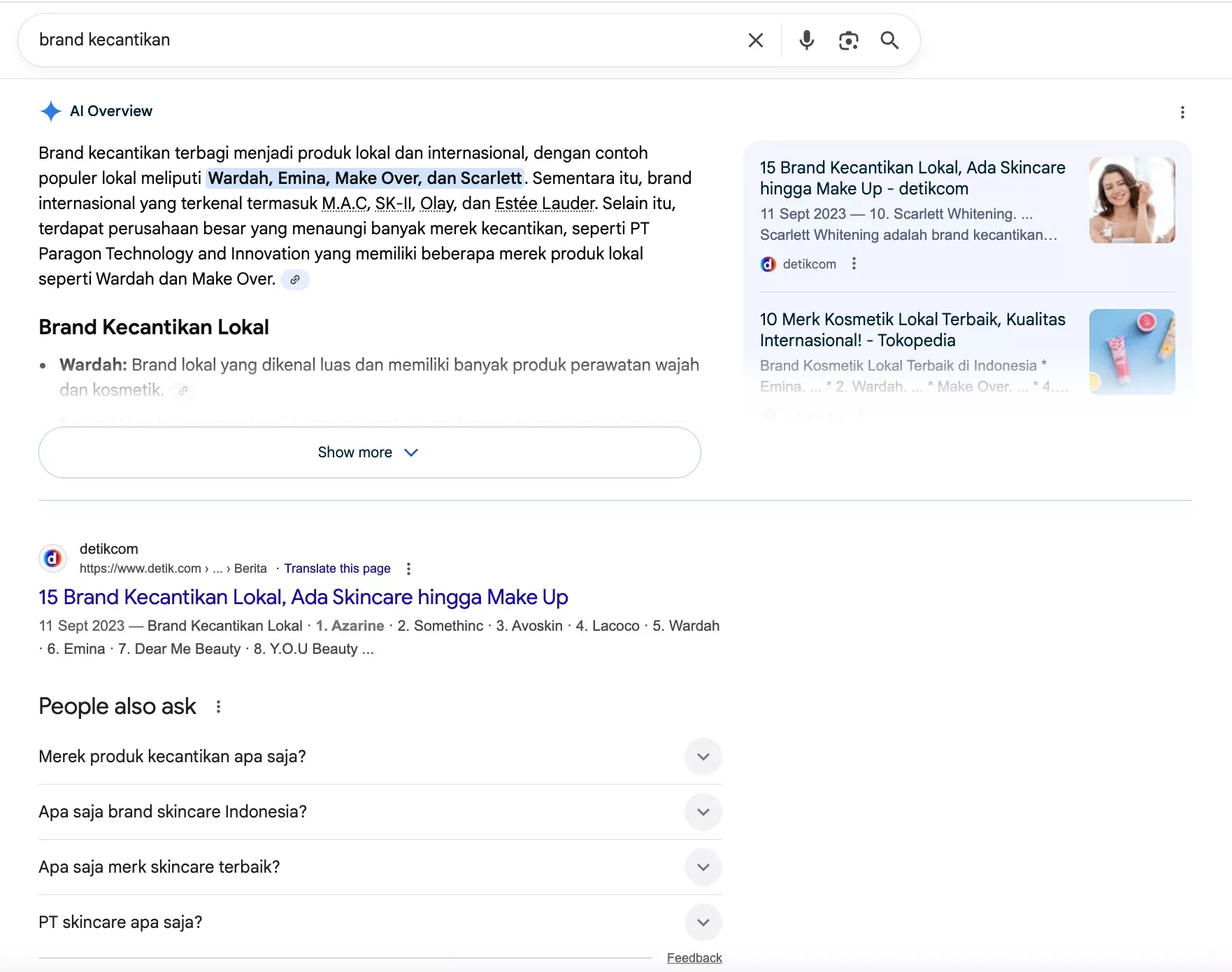
Task: Click the 'detikcom' site name above the result
Action: tap(109, 549)
